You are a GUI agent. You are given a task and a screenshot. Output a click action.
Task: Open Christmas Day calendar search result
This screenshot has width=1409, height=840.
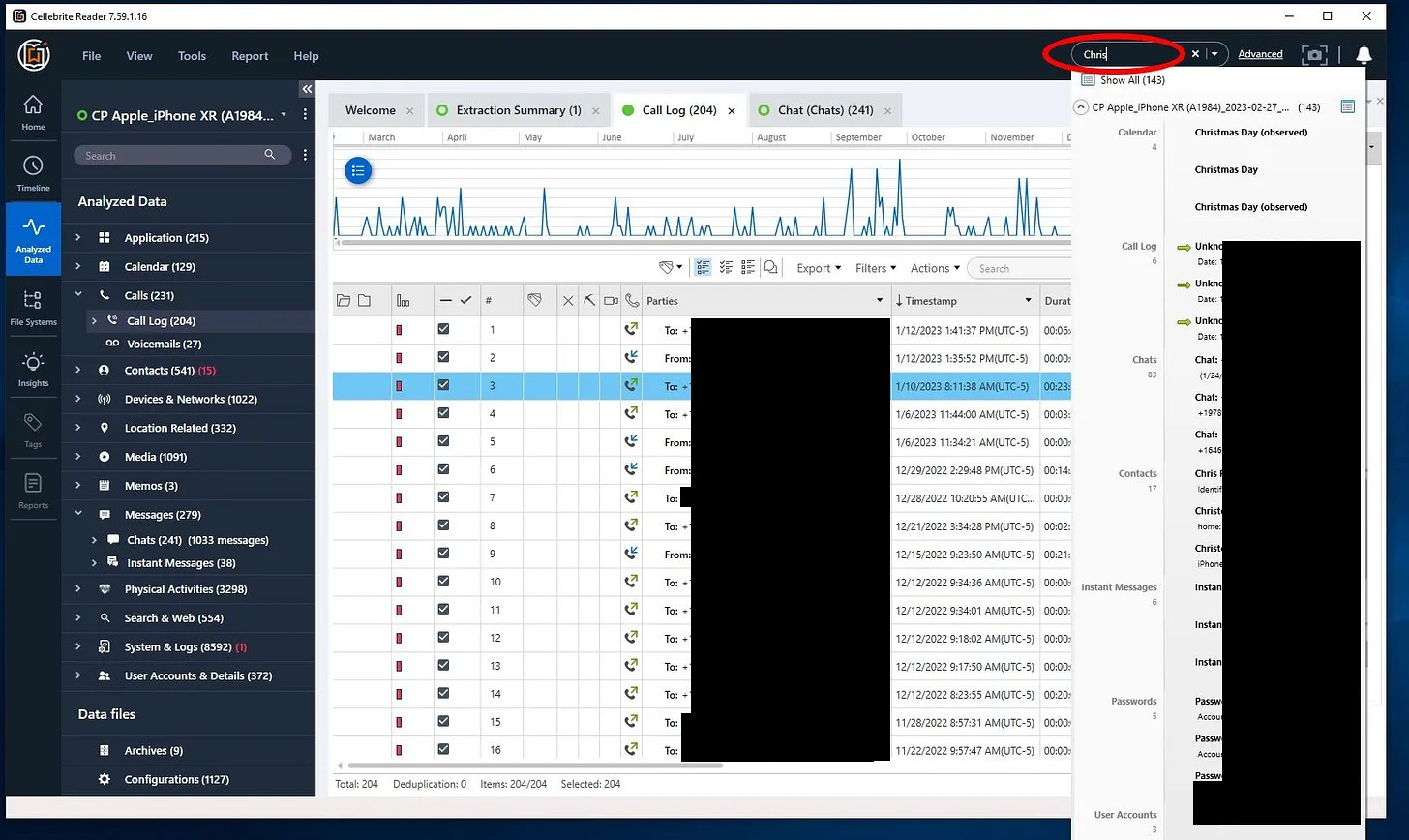tap(1226, 169)
